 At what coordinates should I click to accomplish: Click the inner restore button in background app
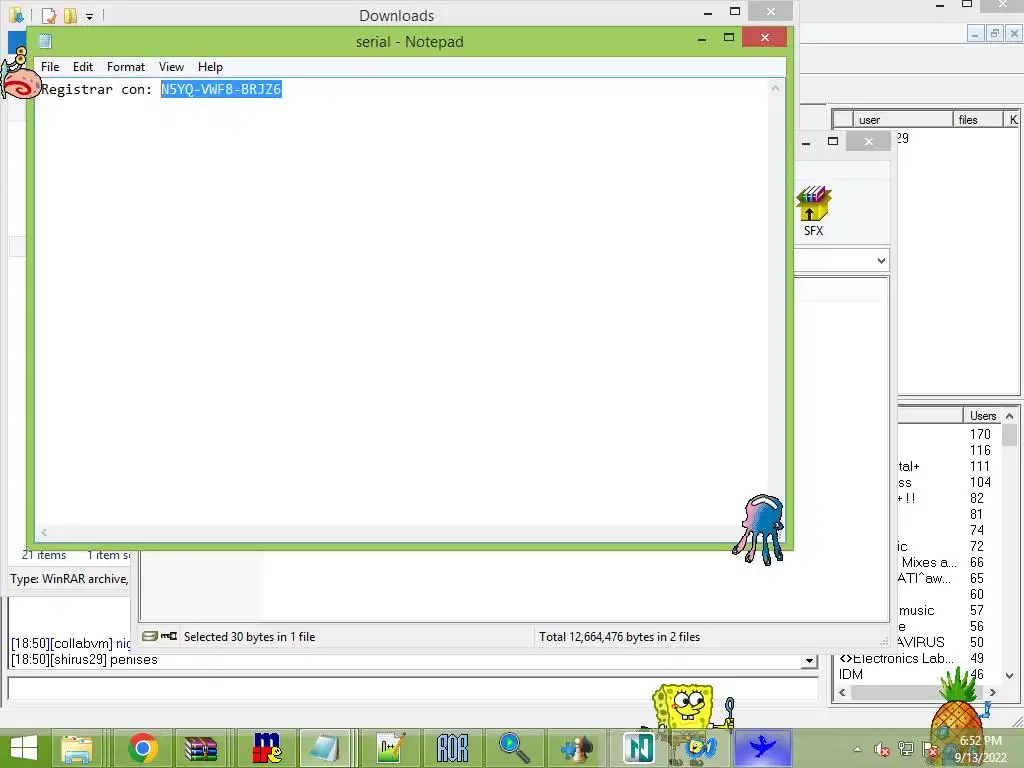[995, 33]
